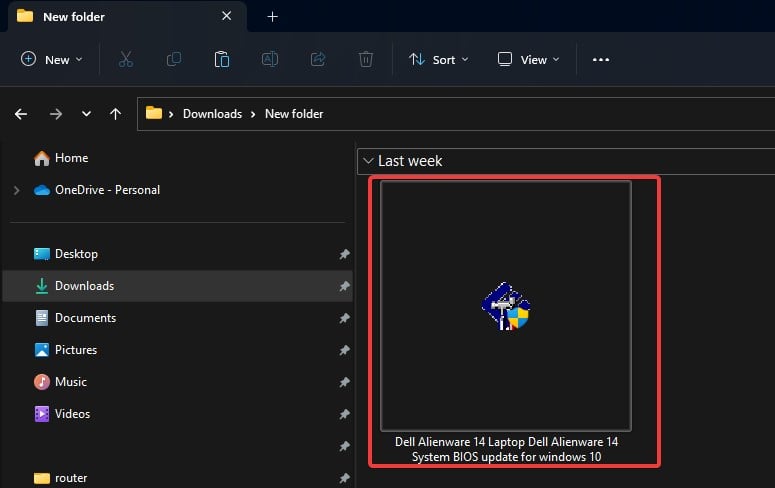Select the New folder tab
Image resolution: width=775 pixels, height=488 pixels.
[127, 17]
